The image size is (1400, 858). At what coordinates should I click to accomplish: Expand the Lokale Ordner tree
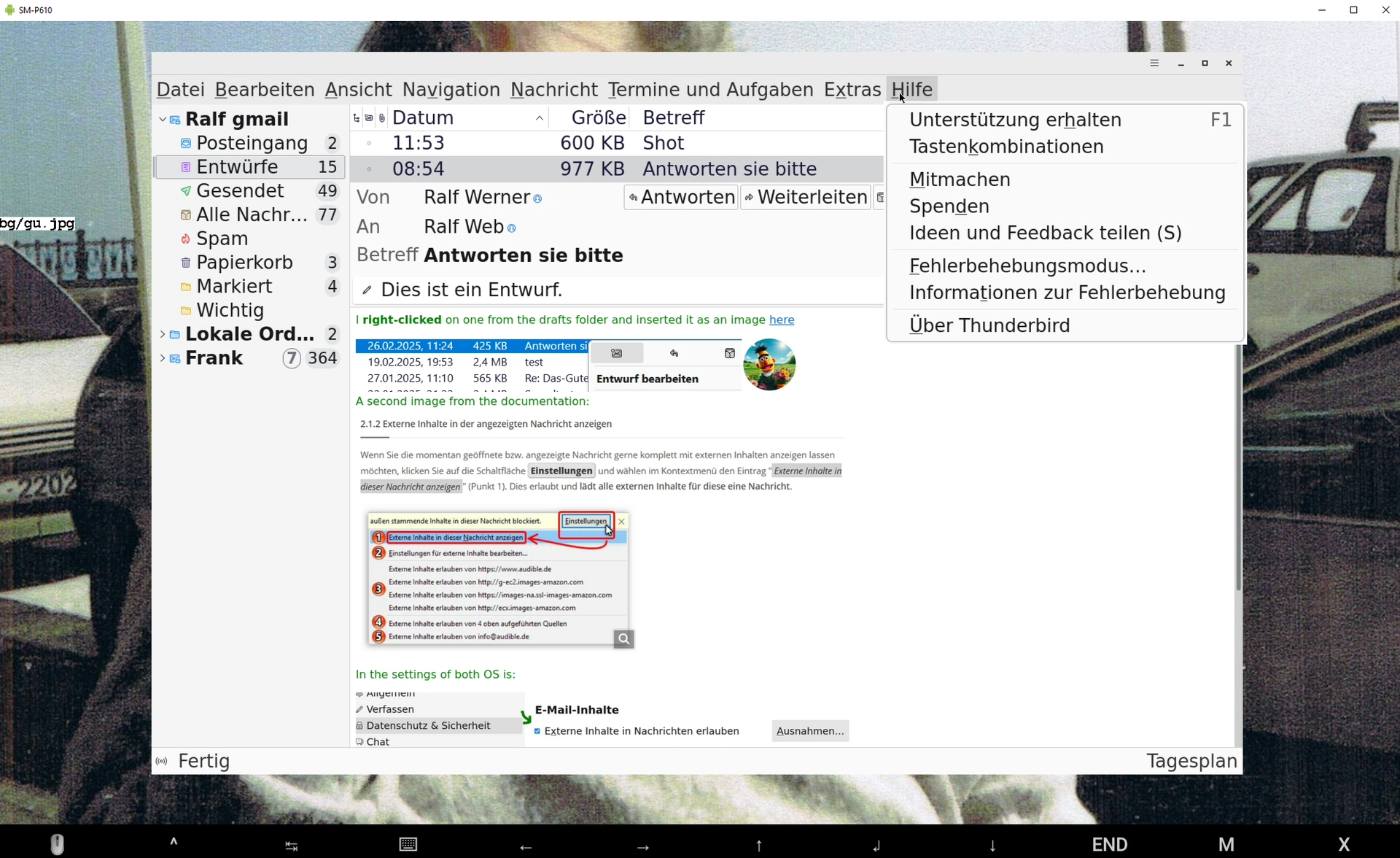pyautogui.click(x=162, y=334)
